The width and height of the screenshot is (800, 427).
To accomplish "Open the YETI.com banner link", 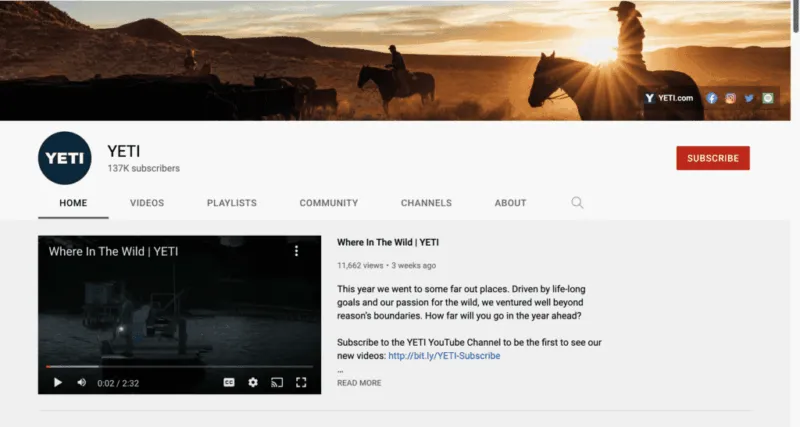I will 669,98.
